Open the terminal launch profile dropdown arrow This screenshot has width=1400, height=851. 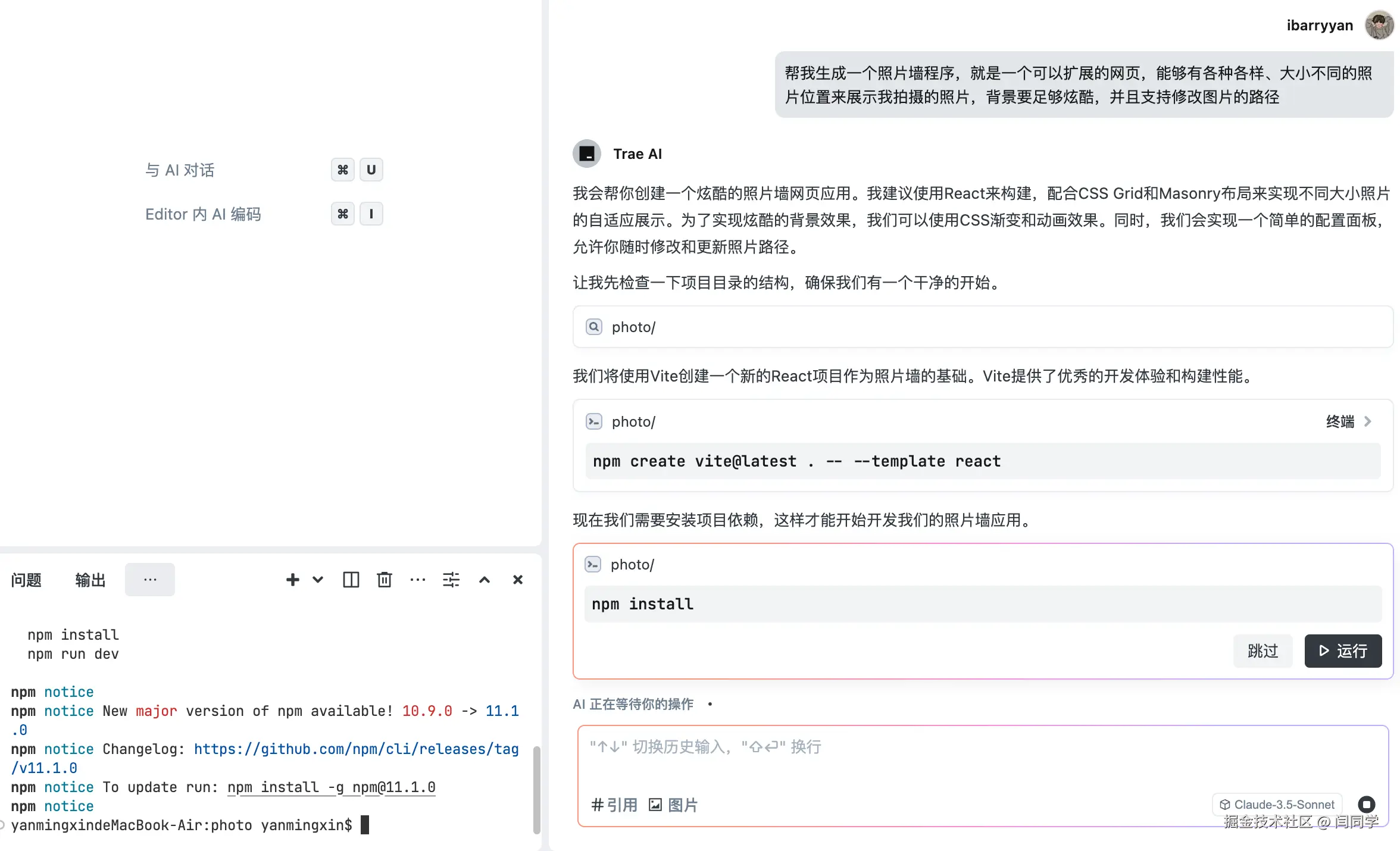(318, 580)
